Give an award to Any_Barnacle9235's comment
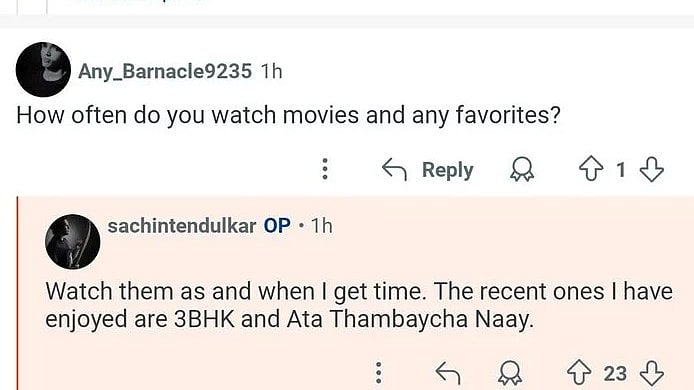The height and width of the screenshot is (390, 694). pos(522,170)
